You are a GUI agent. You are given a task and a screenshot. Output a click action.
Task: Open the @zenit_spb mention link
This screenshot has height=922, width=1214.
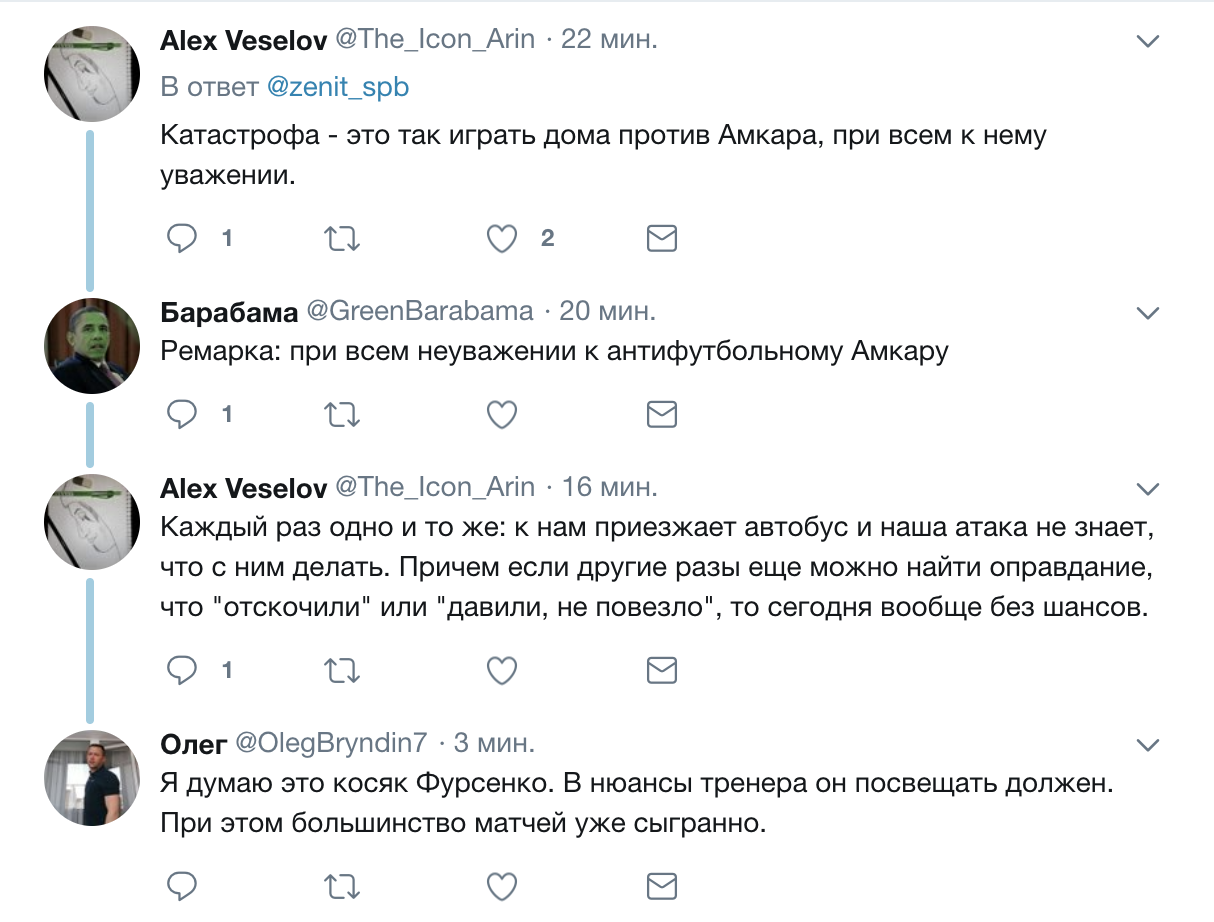pyautogui.click(x=339, y=87)
